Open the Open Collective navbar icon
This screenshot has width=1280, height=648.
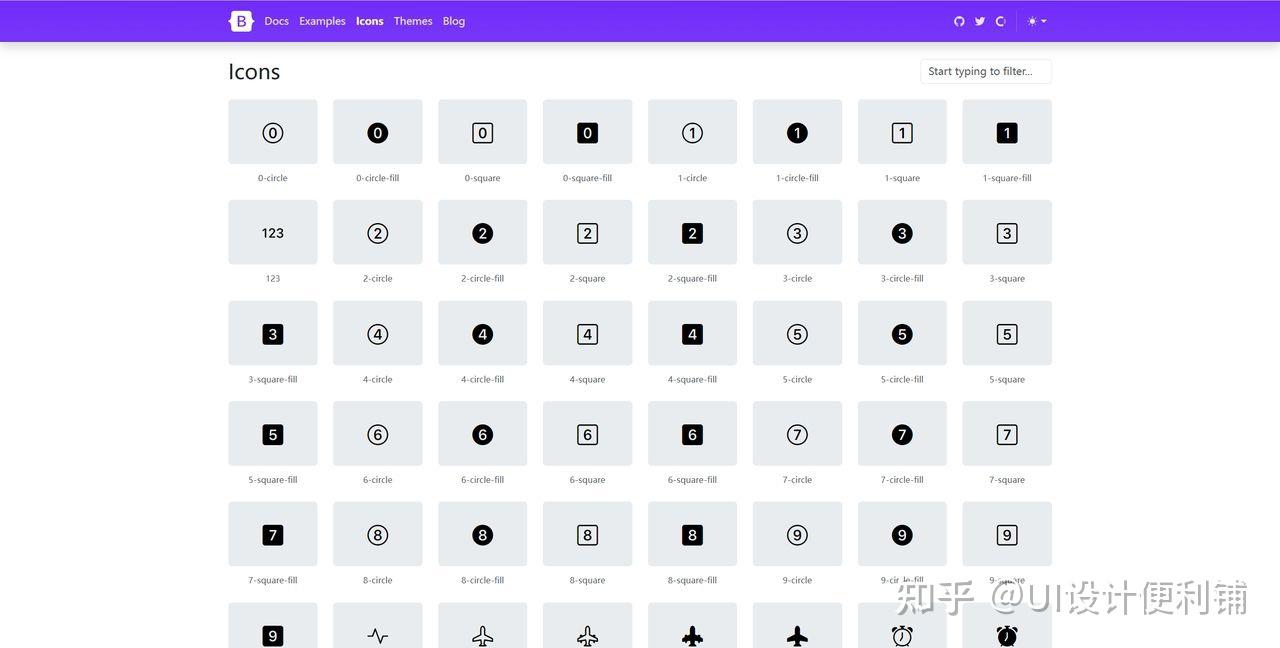[1000, 21]
